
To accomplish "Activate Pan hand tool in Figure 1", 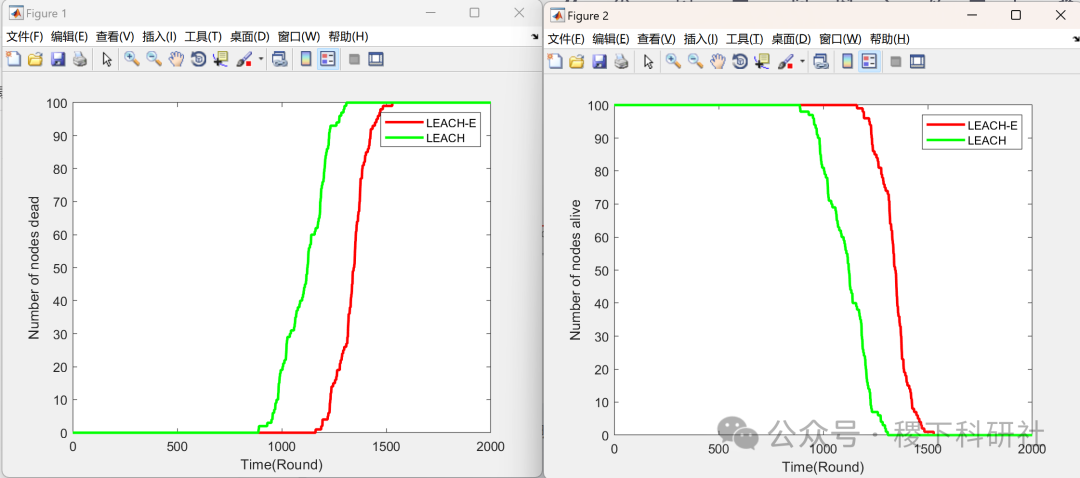I will (176, 59).
